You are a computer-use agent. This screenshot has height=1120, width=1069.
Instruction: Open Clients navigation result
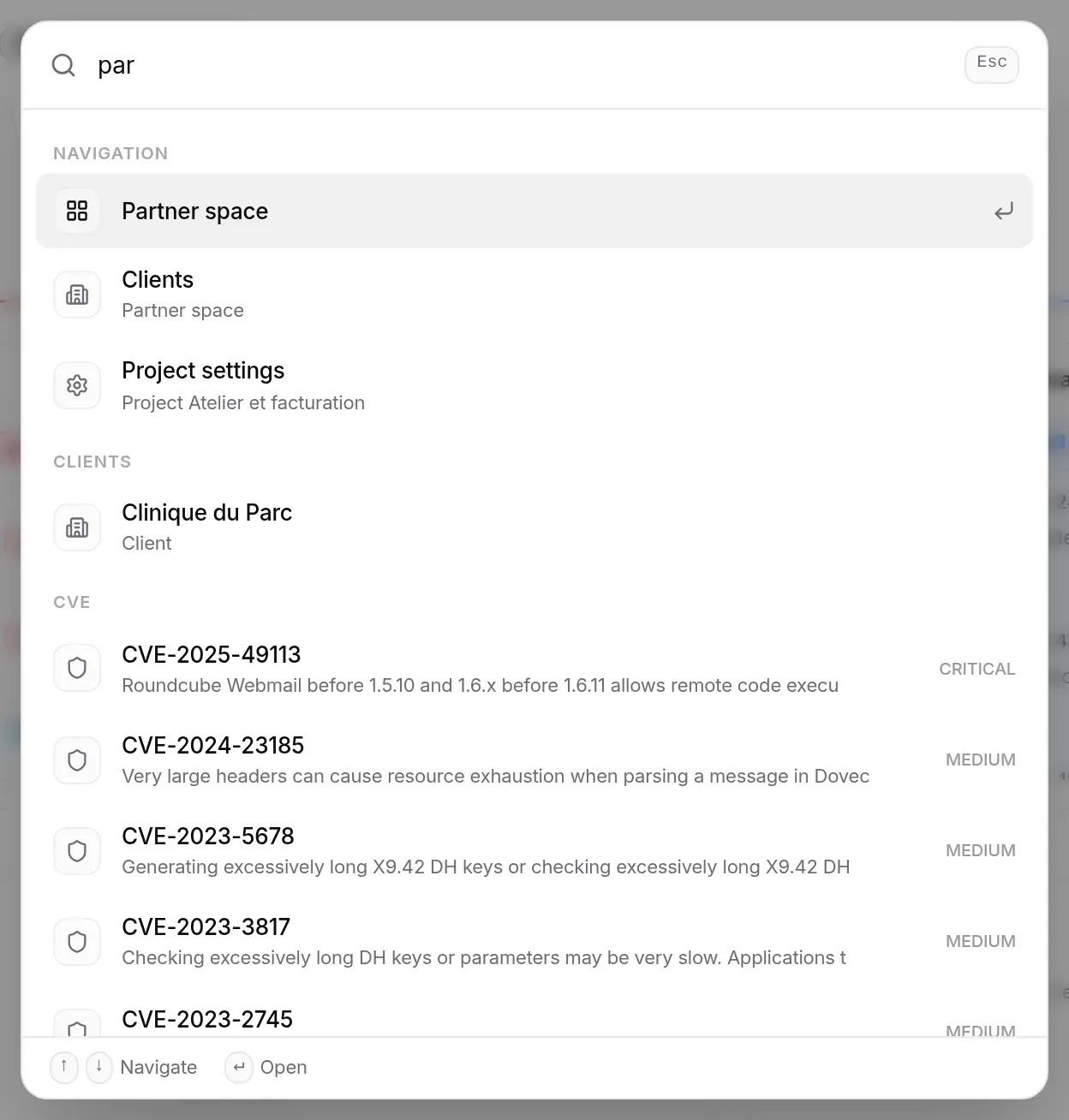[x=534, y=295]
